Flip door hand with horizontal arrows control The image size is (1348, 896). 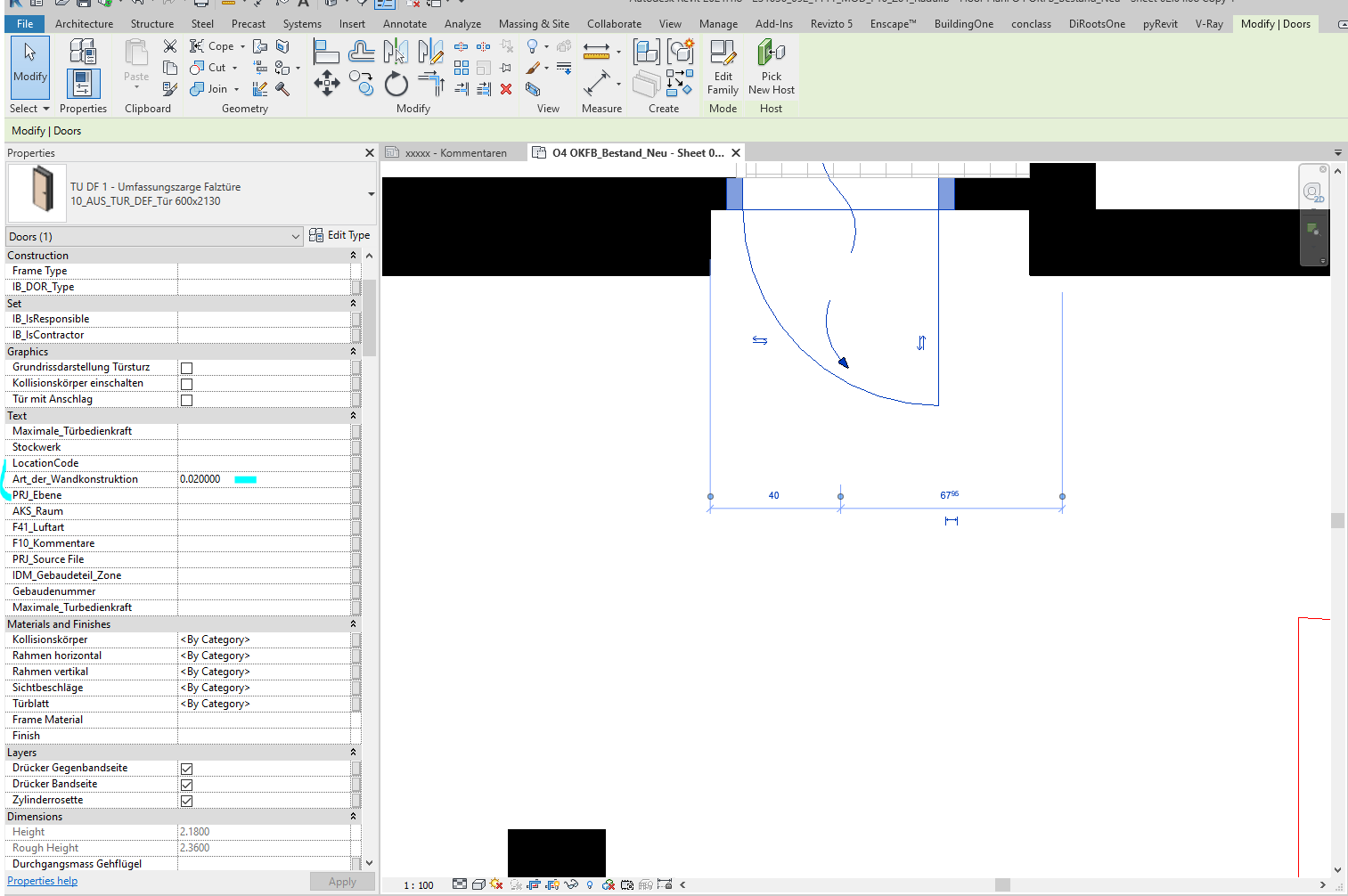760,340
